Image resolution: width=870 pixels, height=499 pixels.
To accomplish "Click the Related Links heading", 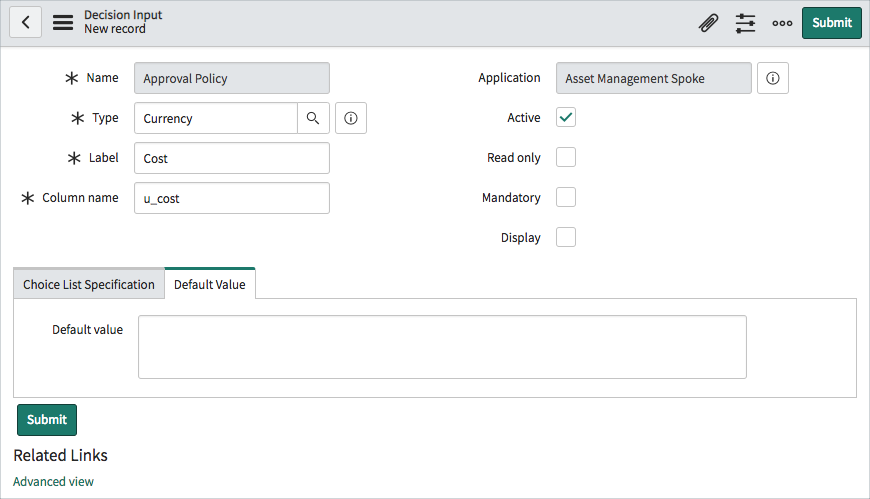I will [60, 455].
